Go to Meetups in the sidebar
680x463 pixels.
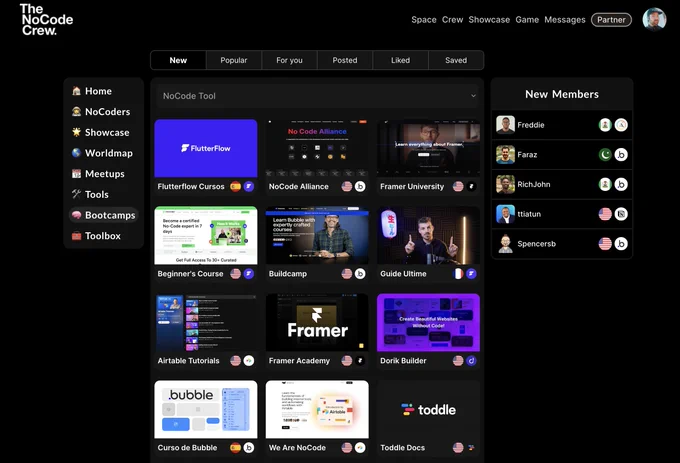click(103, 174)
